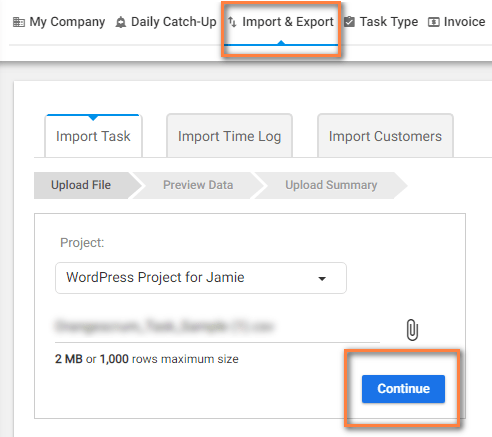This screenshot has width=492, height=437.
Task: Click the paperclip attach file icon
Action: coord(412,330)
